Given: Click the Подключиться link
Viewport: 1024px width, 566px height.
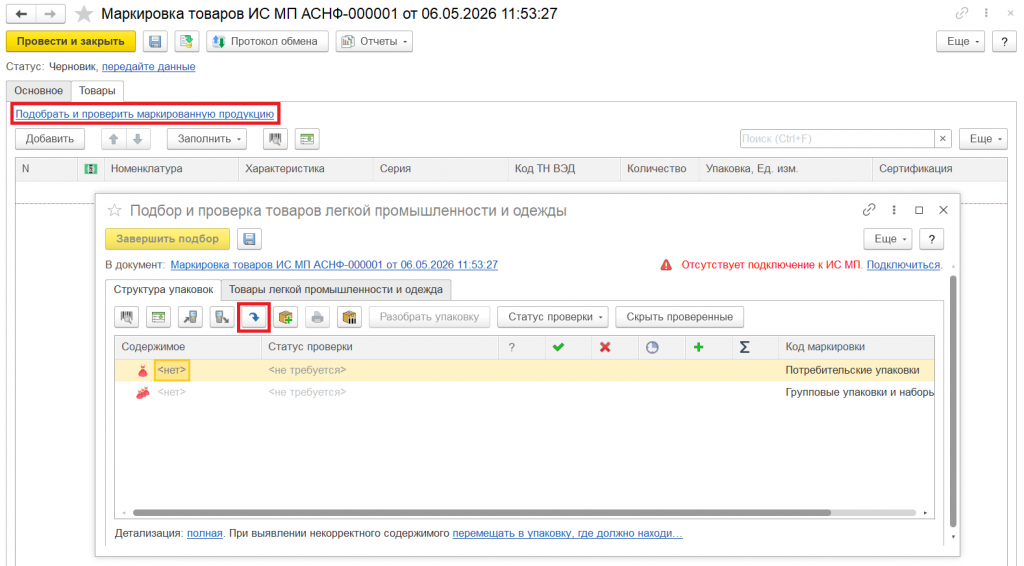Looking at the screenshot, I should coord(903,265).
